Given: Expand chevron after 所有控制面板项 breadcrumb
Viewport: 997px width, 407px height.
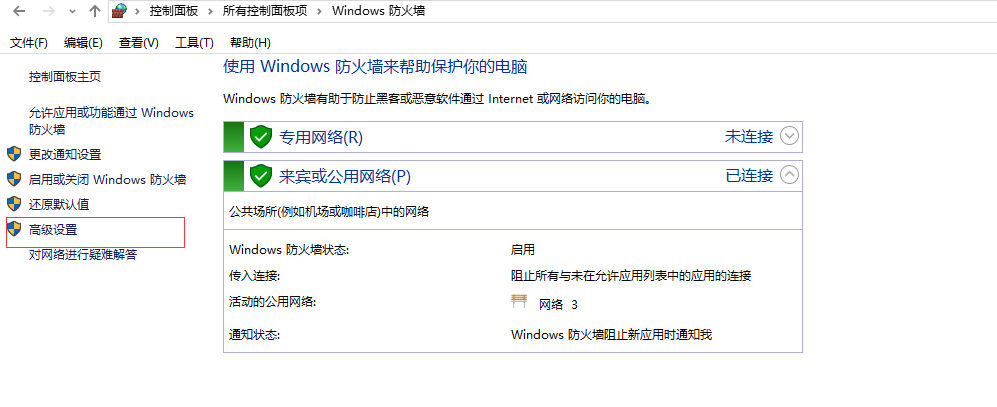Looking at the screenshot, I should tap(320, 11).
